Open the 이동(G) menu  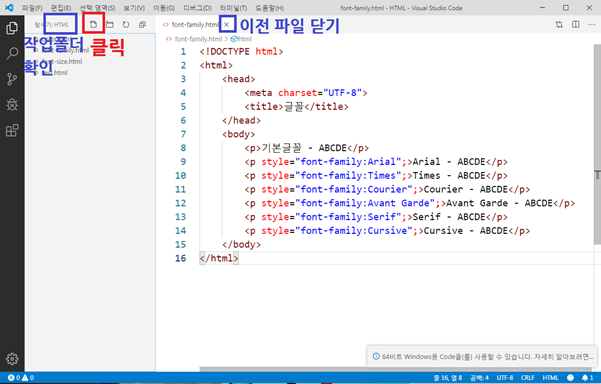coord(164,8)
